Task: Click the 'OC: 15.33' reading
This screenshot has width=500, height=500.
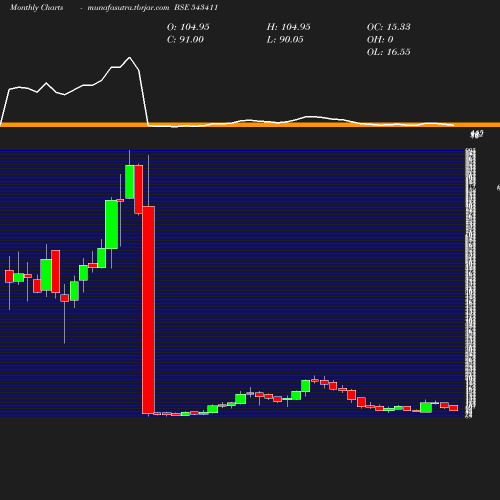Action: (389, 27)
